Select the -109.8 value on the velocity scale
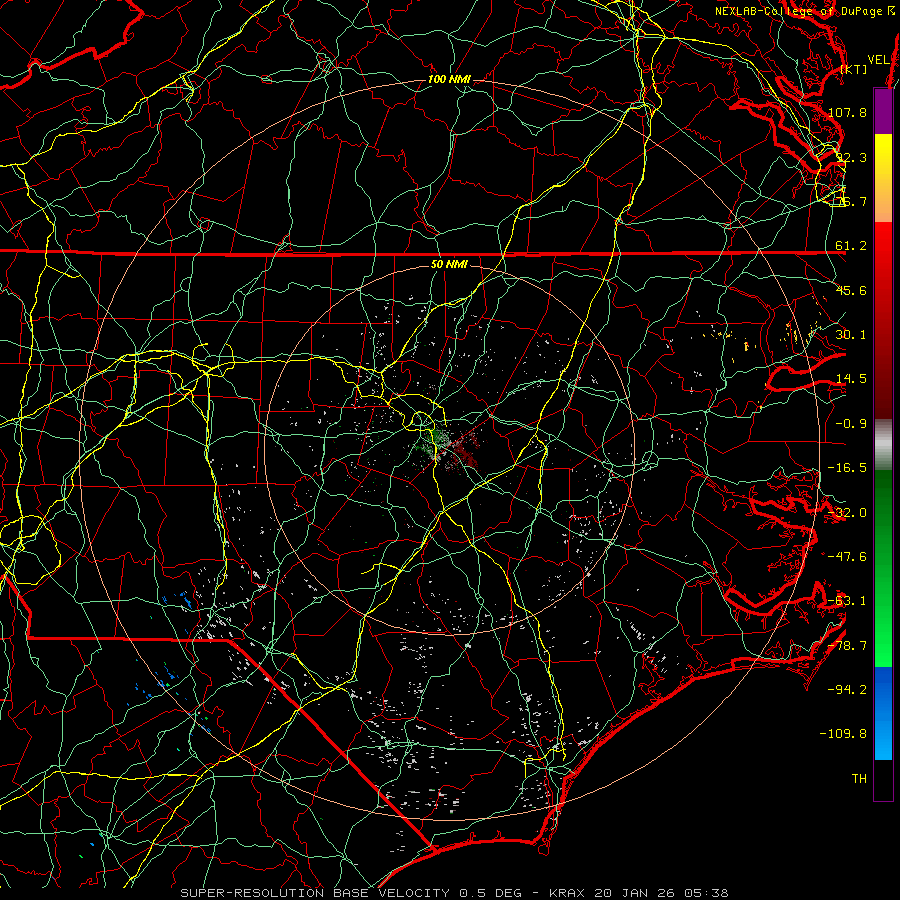The width and height of the screenshot is (900, 900). pyautogui.click(x=844, y=734)
